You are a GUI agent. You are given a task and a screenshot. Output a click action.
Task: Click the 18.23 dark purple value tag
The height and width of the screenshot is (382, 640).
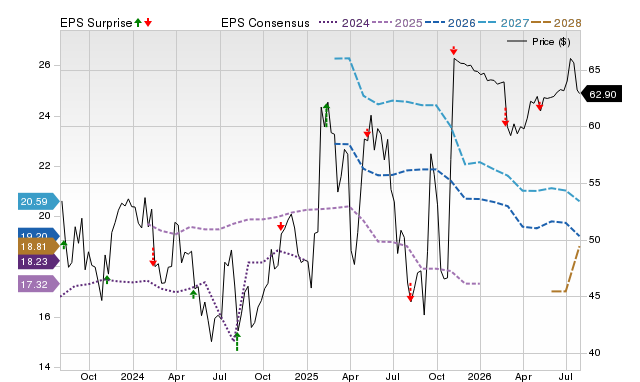point(38,261)
